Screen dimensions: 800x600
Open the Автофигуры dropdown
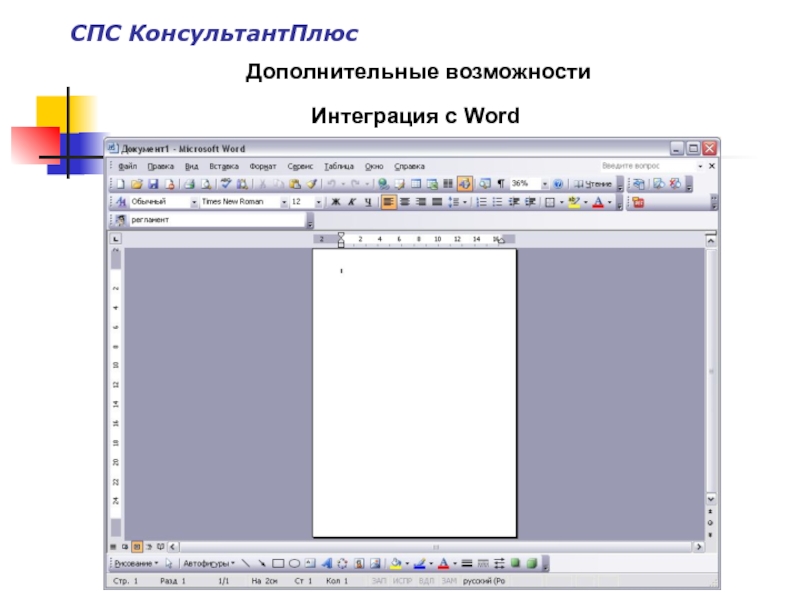209,564
